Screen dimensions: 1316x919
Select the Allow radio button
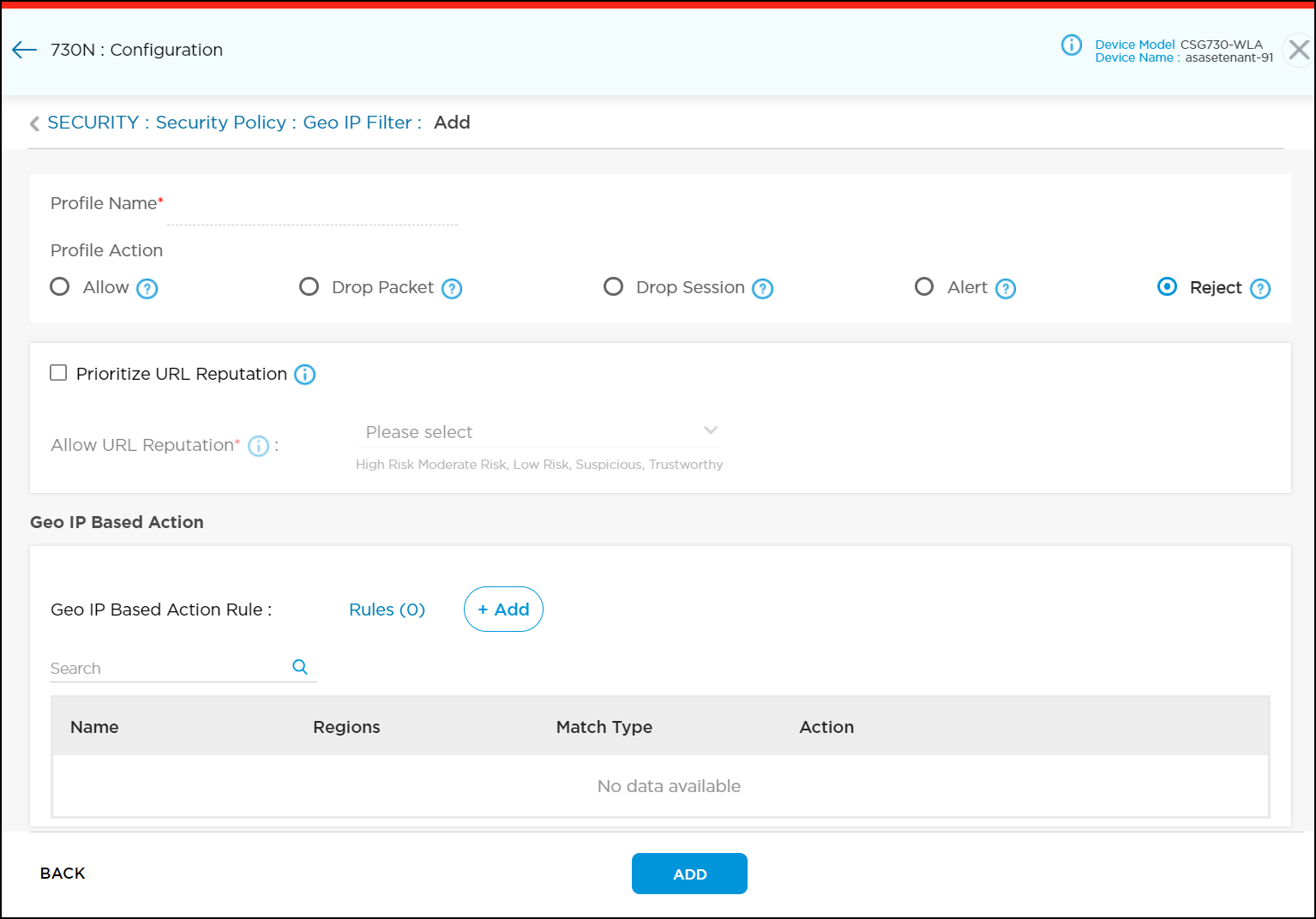[x=60, y=286]
